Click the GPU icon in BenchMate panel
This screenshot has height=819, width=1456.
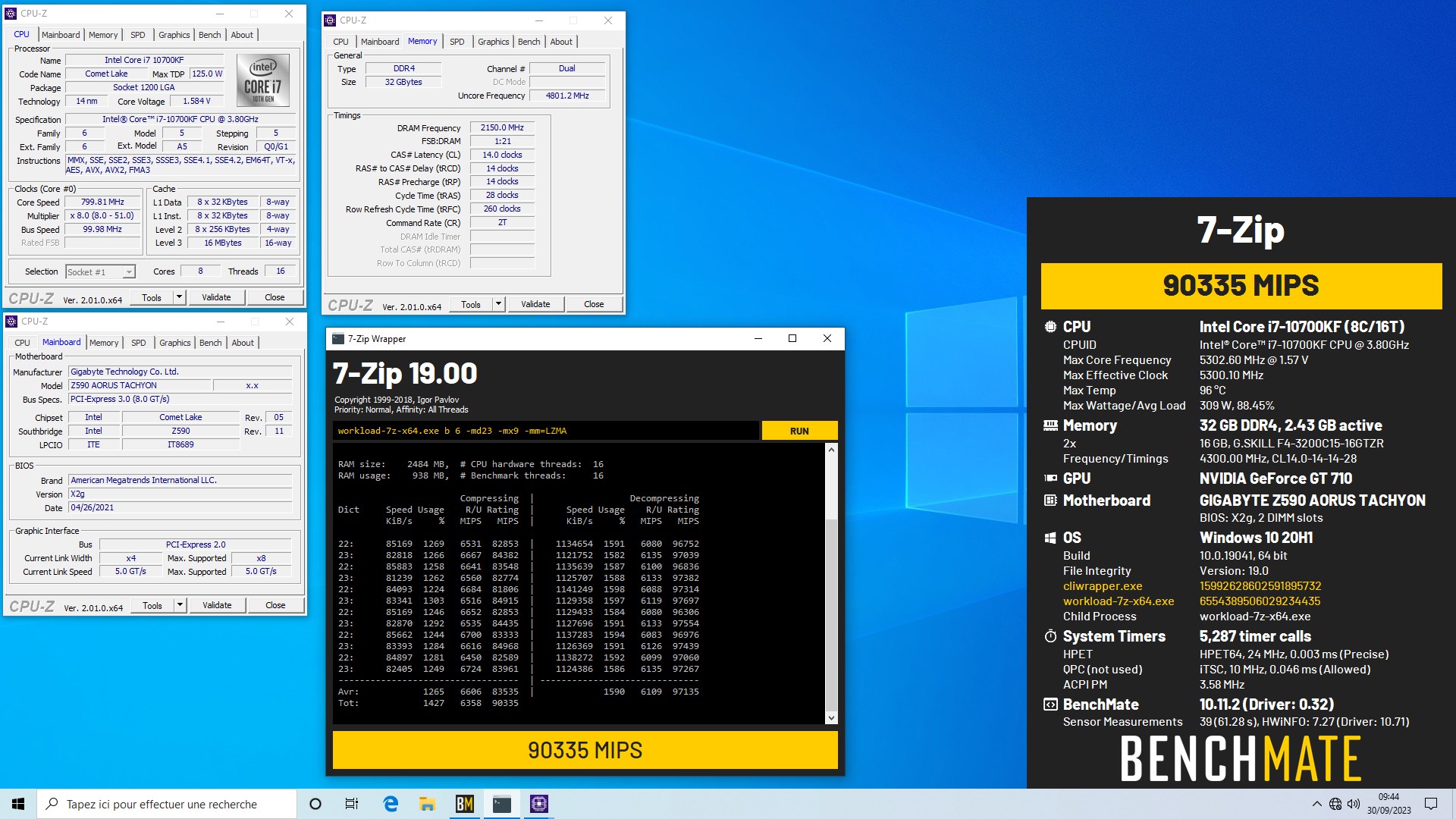1050,479
